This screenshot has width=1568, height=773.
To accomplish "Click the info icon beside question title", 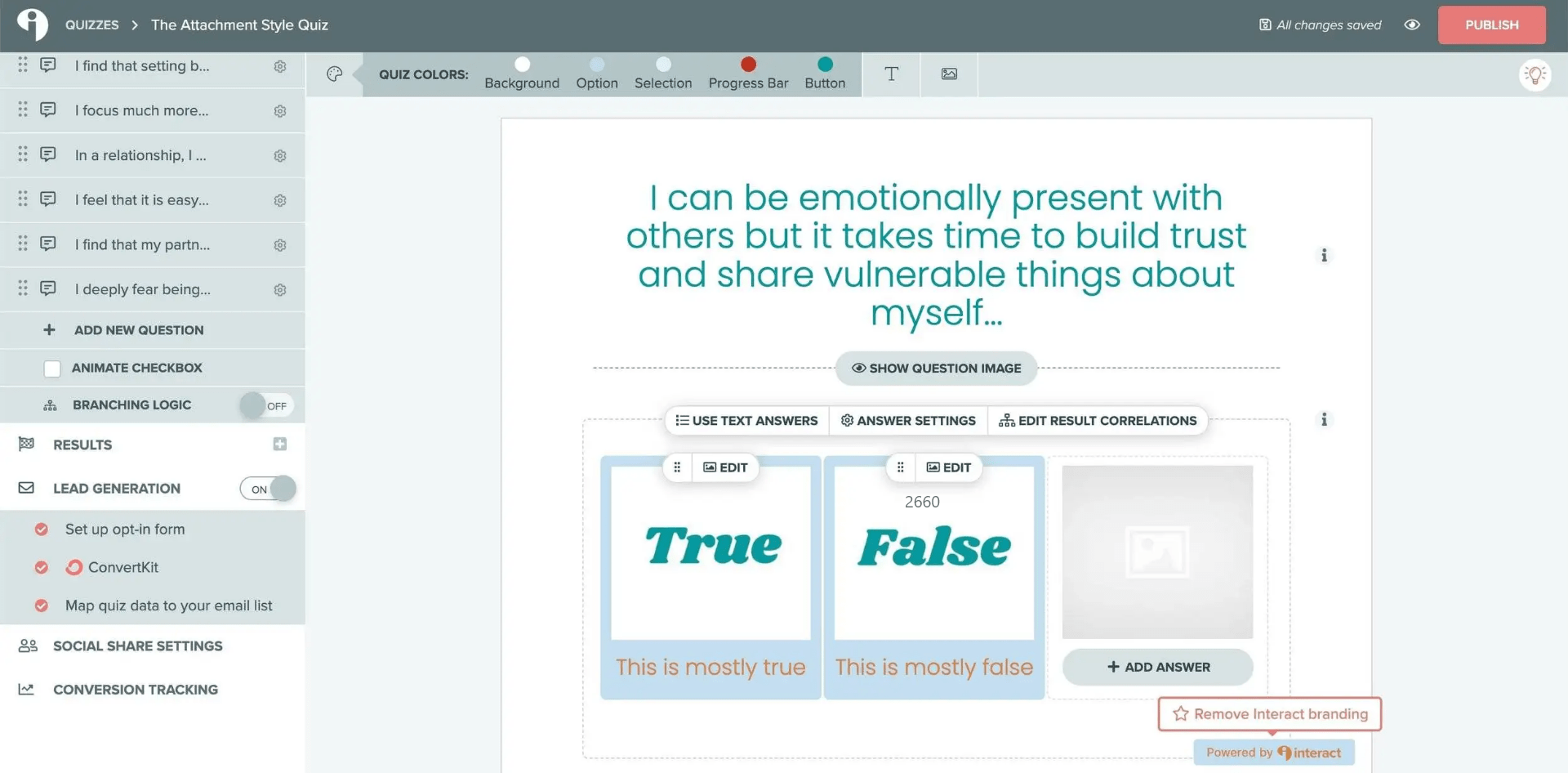I will click(1324, 256).
